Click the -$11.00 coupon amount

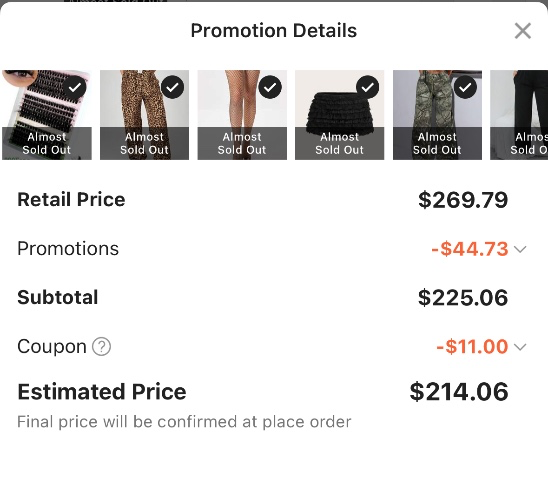(472, 347)
